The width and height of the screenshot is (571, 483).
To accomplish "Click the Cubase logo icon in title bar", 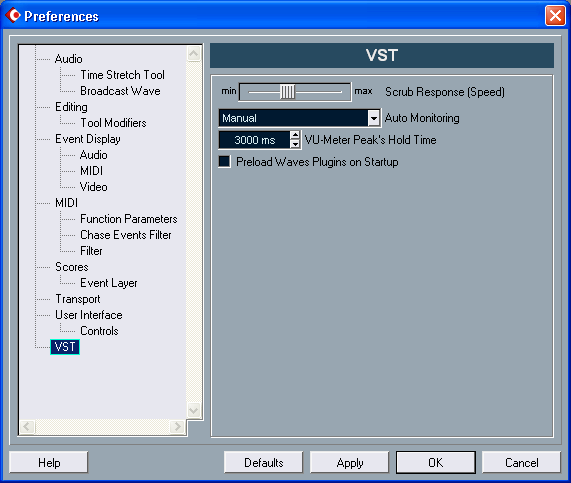I will coord(13,15).
